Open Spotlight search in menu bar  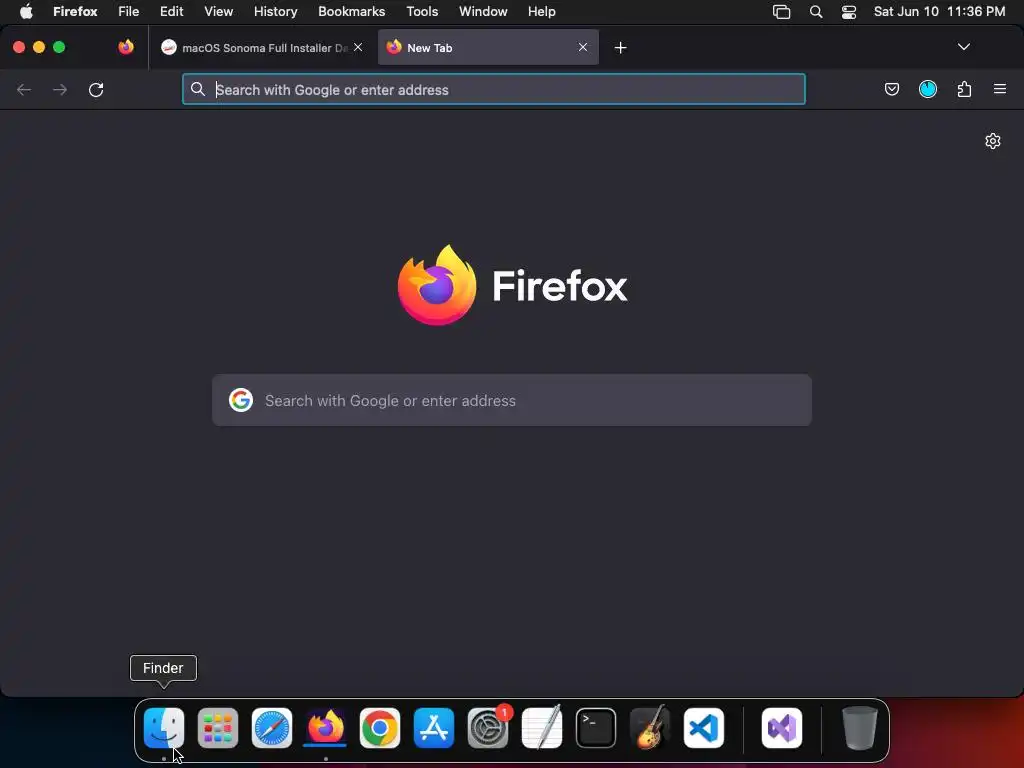tap(816, 12)
